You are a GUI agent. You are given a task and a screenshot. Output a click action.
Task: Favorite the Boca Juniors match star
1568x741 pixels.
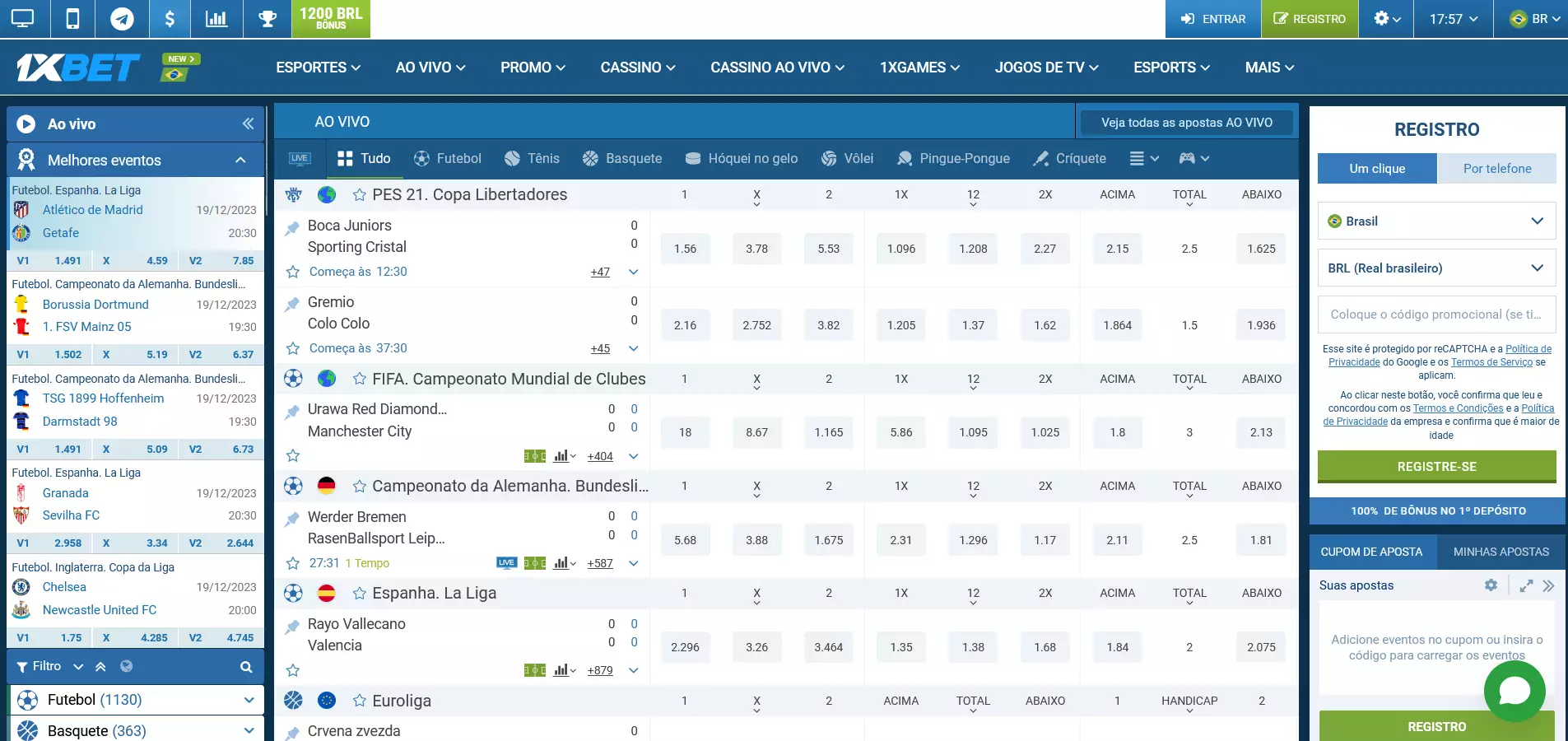tap(293, 272)
